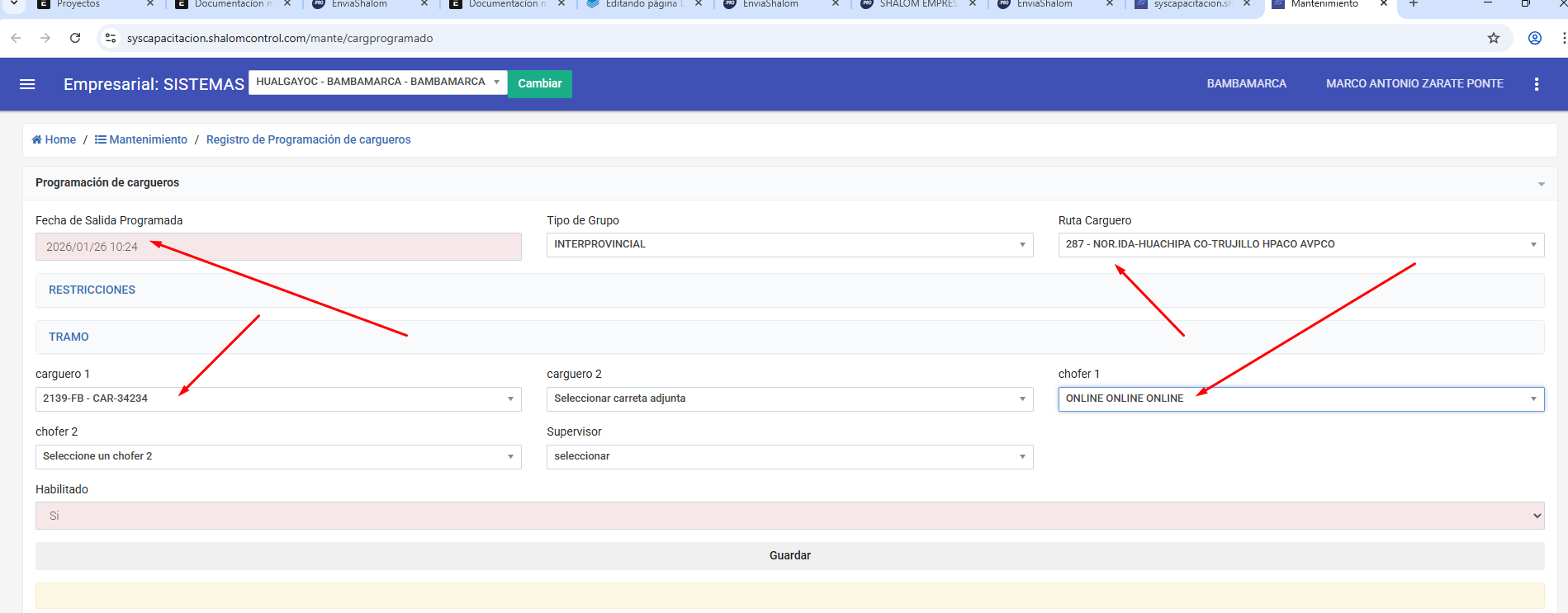Collapse the Programación de cargueros panel

click(x=1541, y=184)
